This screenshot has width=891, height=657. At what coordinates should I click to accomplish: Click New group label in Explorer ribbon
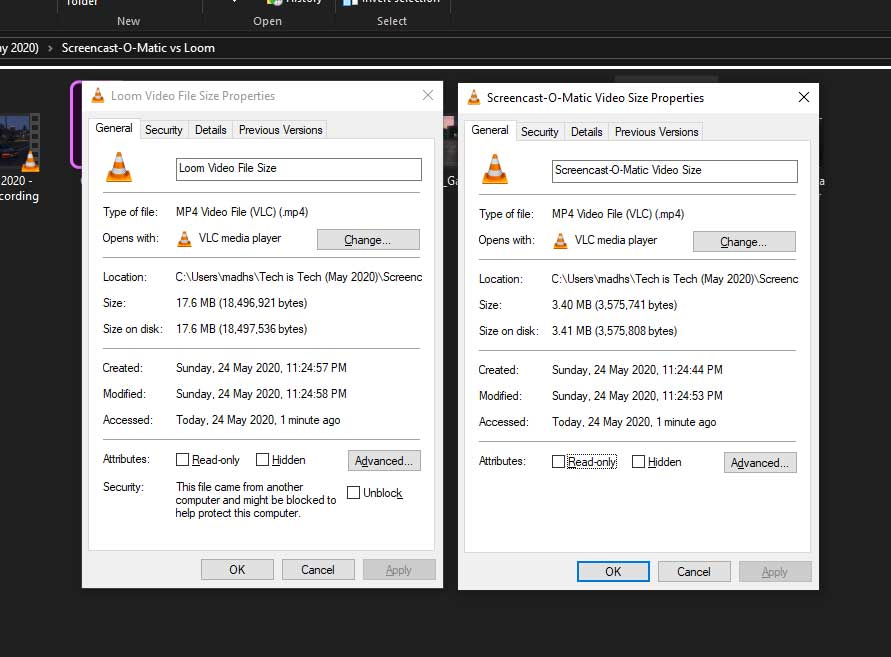pyautogui.click(x=128, y=21)
